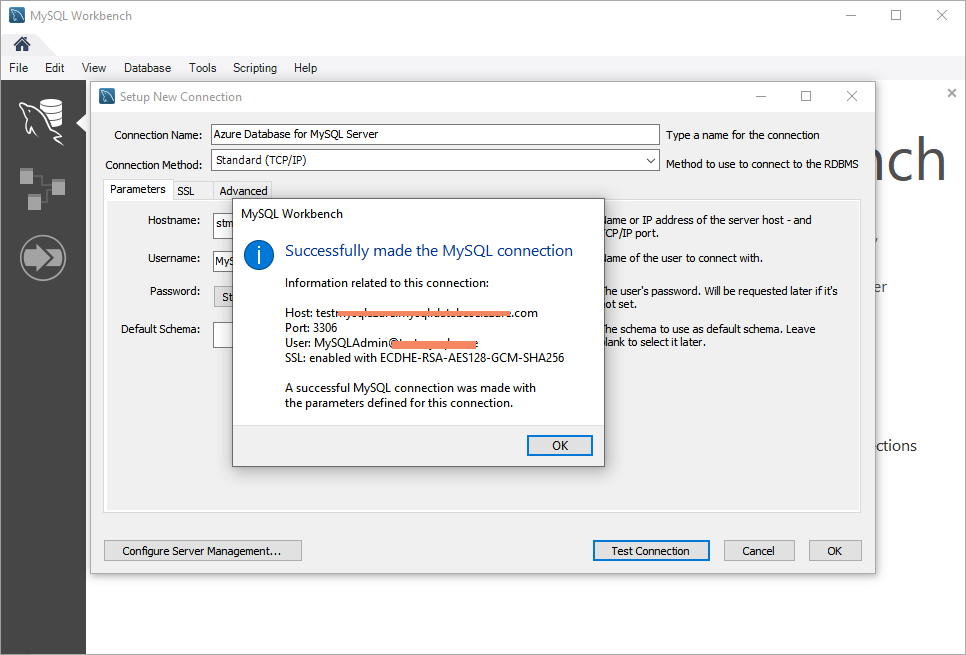Cancel the Setup New Connection dialog

click(758, 551)
